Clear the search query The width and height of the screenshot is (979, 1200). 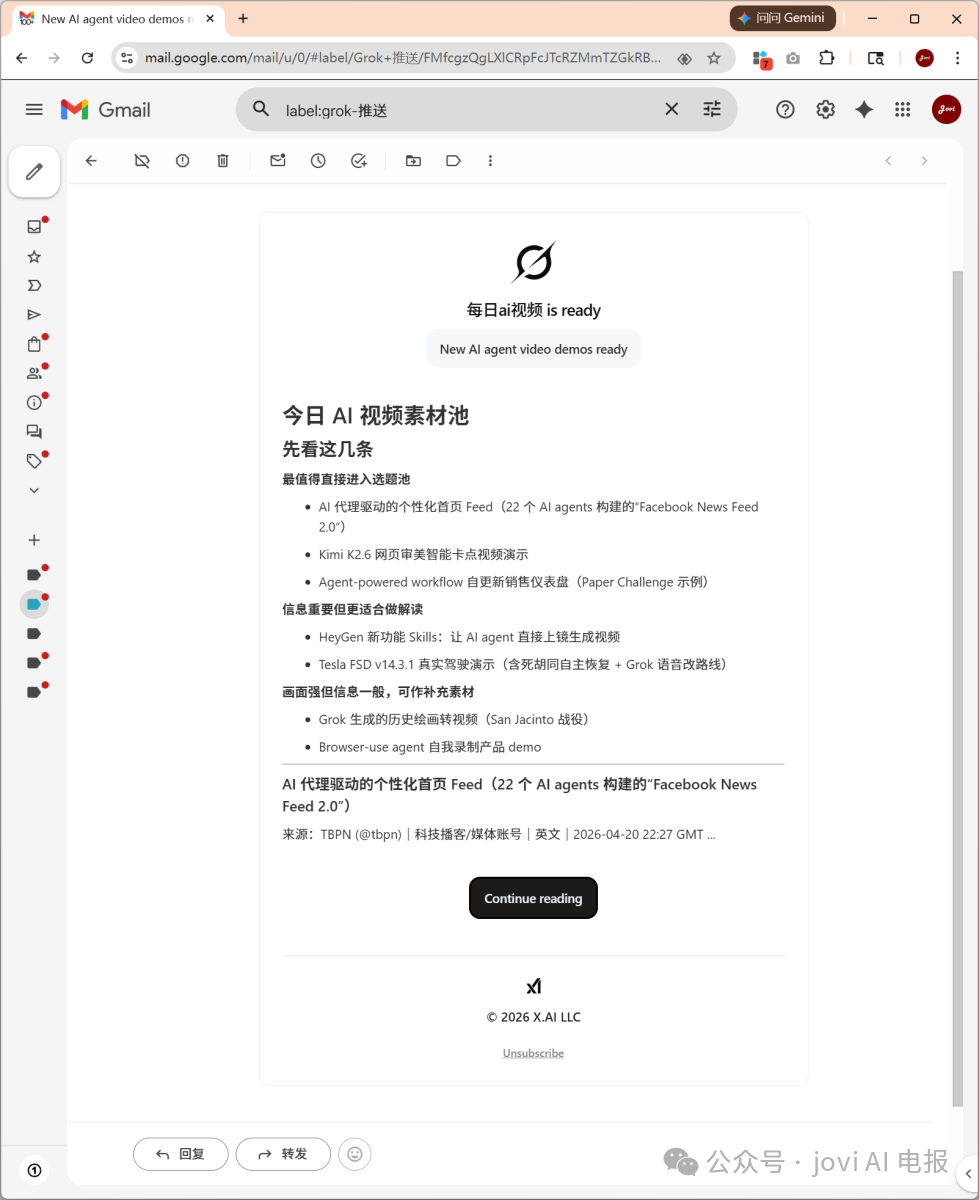pos(672,109)
